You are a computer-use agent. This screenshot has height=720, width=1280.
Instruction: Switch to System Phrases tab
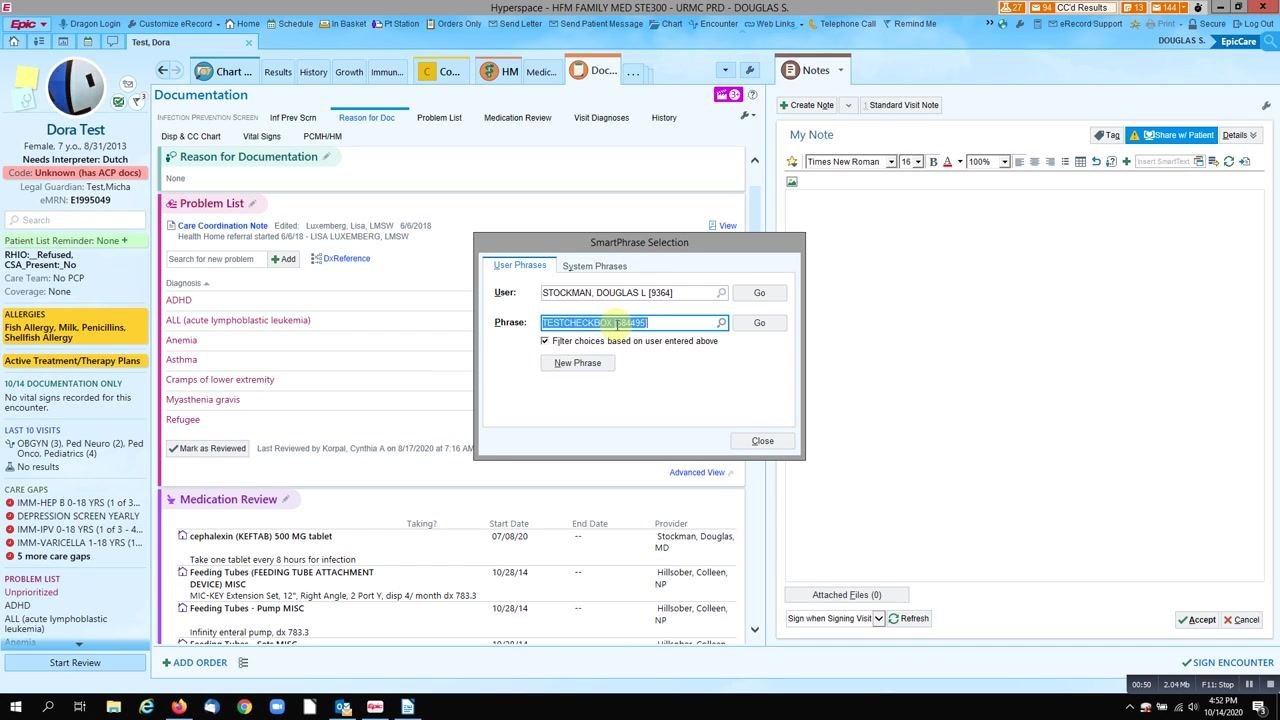[594, 266]
